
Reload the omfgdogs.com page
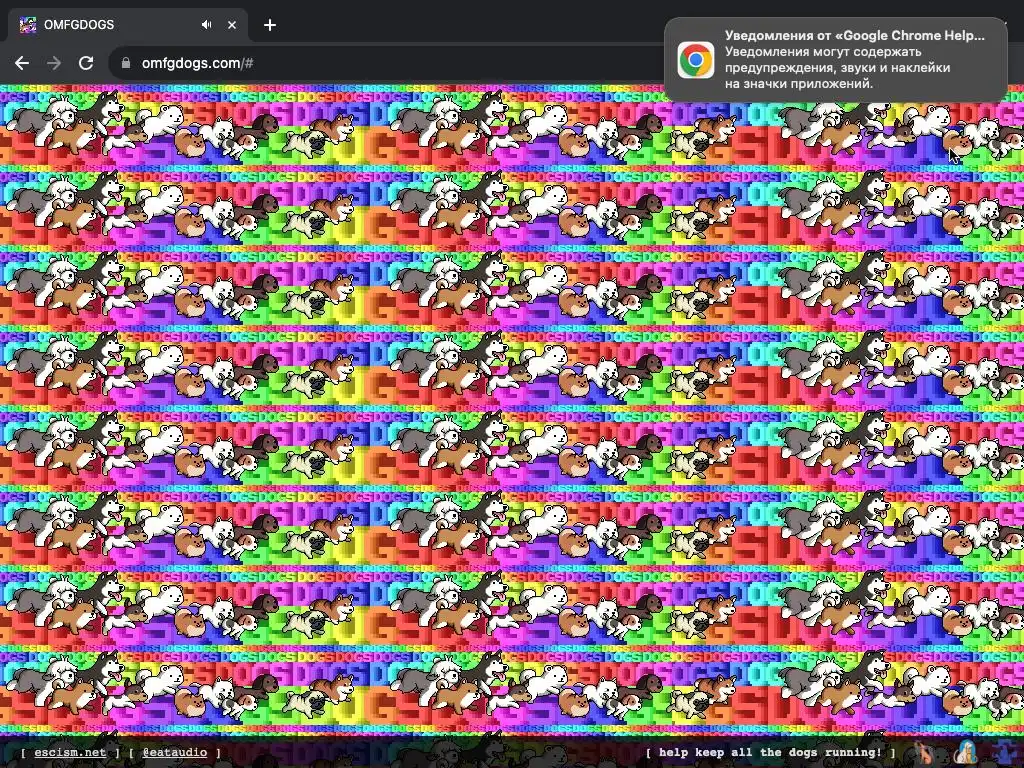(86, 63)
